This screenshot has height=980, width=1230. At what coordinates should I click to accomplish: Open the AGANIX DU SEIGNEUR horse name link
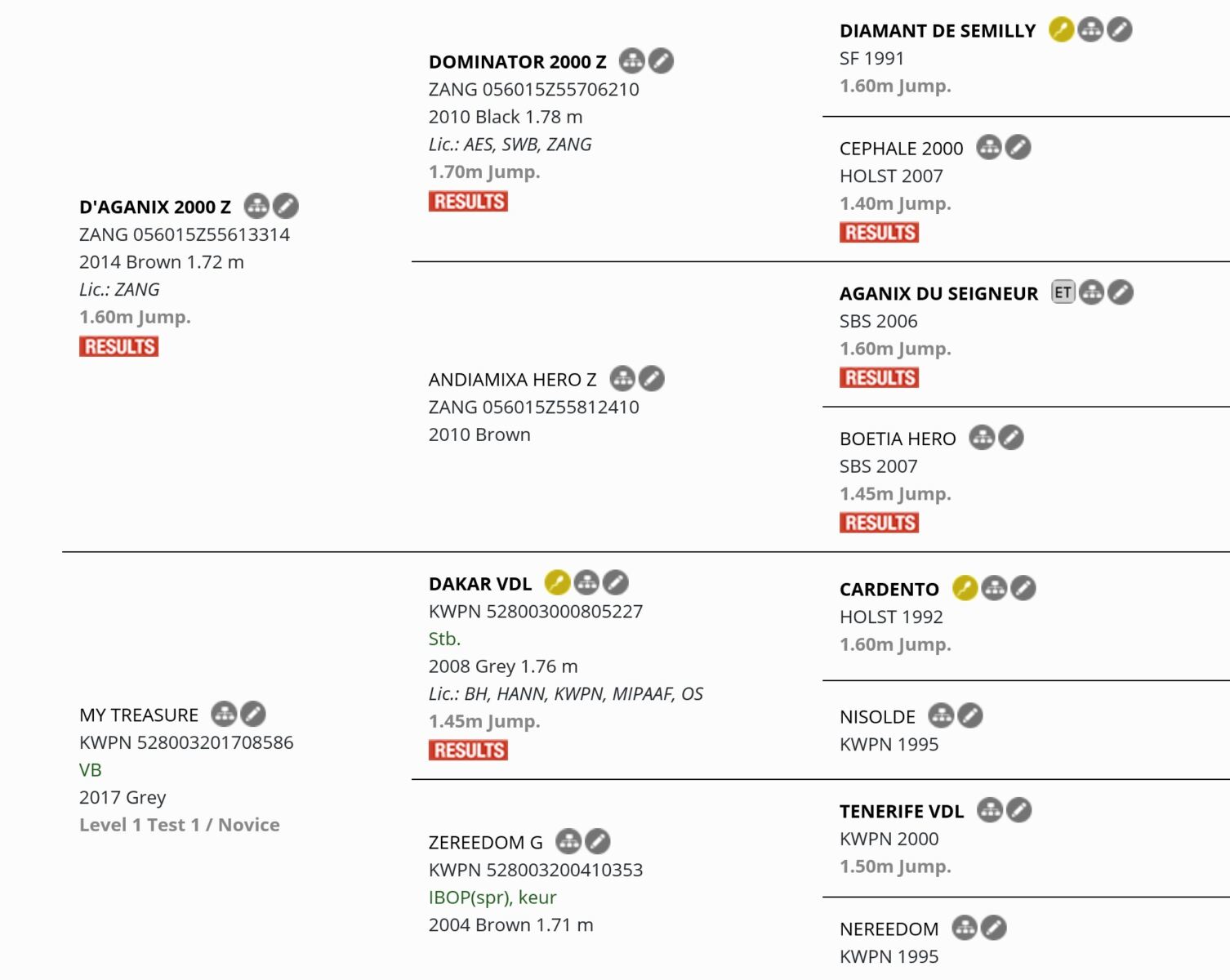tap(938, 293)
